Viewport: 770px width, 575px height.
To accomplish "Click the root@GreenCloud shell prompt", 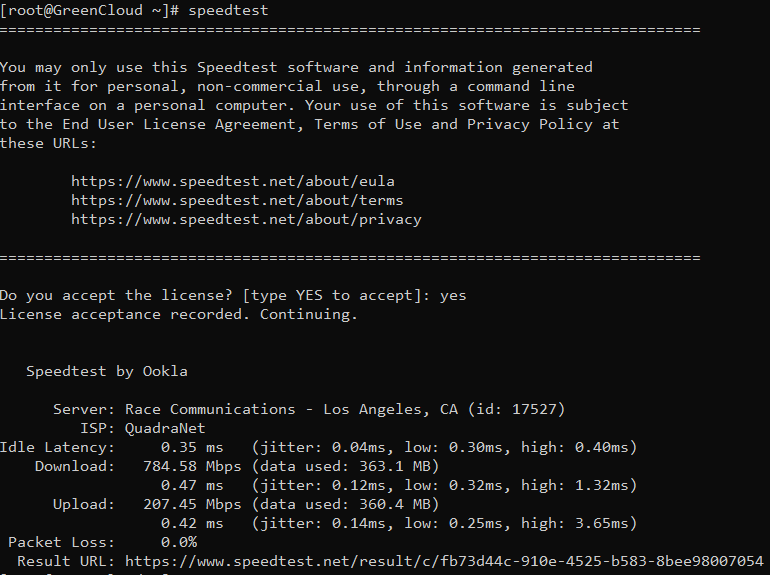I will click(90, 10).
